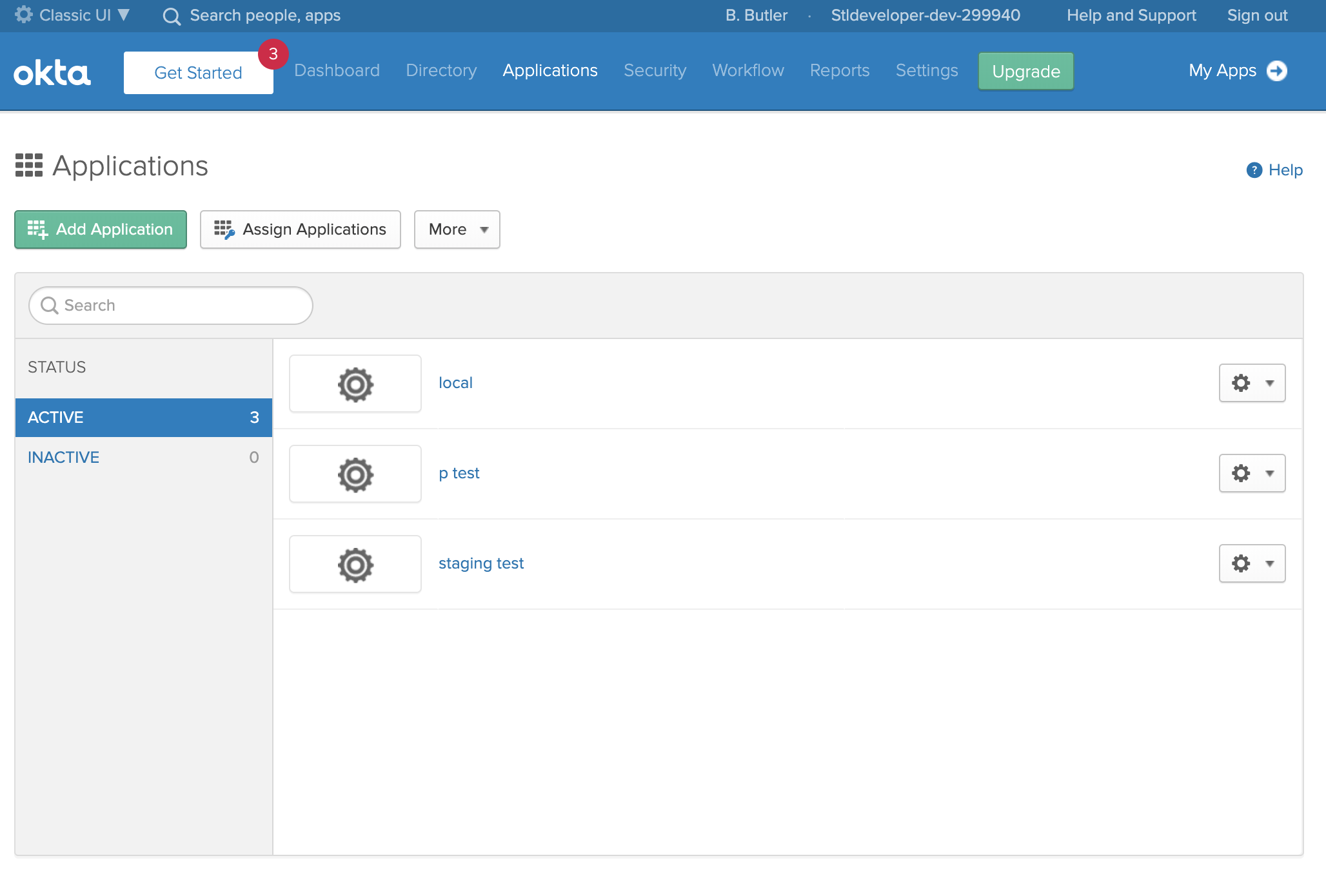Click the blue Help question mark icon
1326x896 pixels.
point(1254,170)
